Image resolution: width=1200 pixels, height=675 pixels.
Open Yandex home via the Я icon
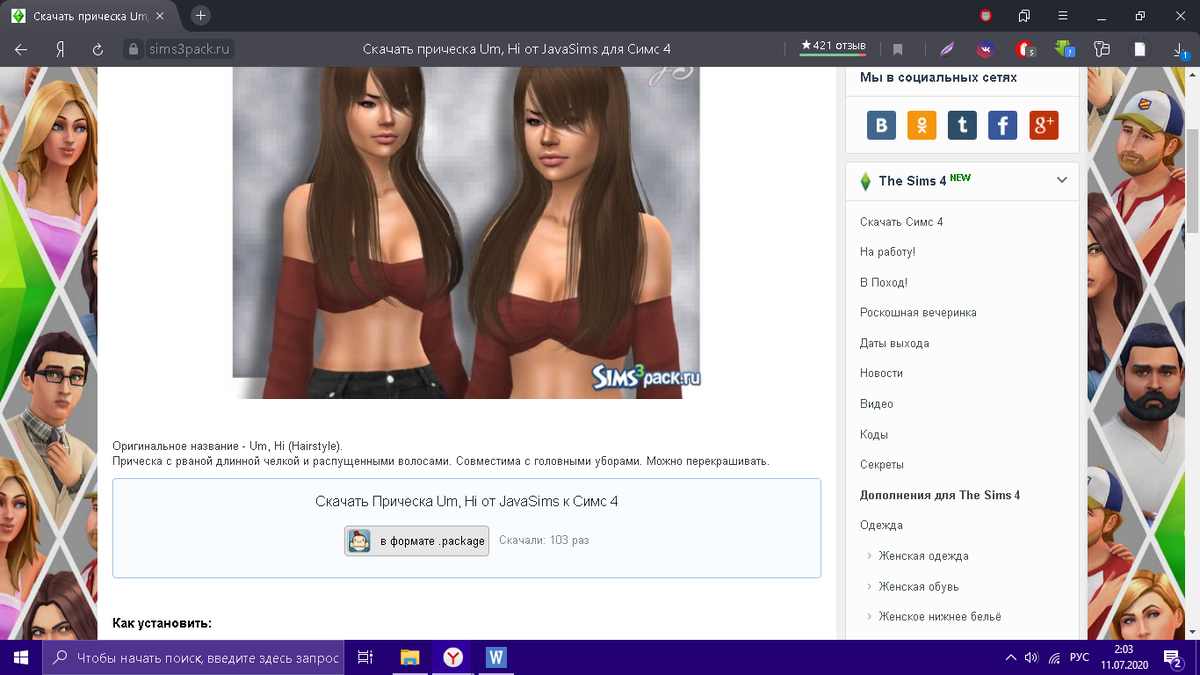click(60, 49)
